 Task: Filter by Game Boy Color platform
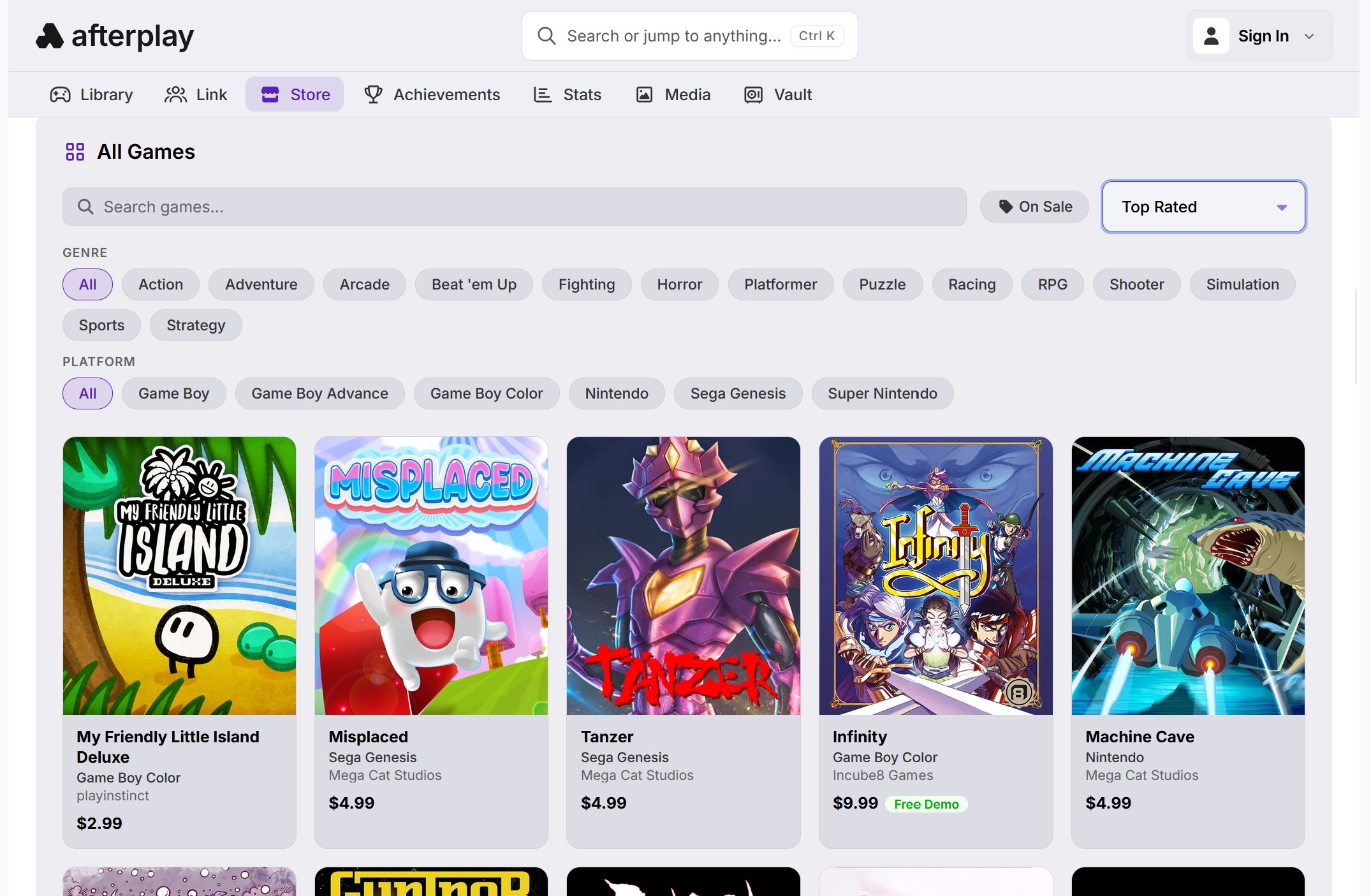(487, 393)
